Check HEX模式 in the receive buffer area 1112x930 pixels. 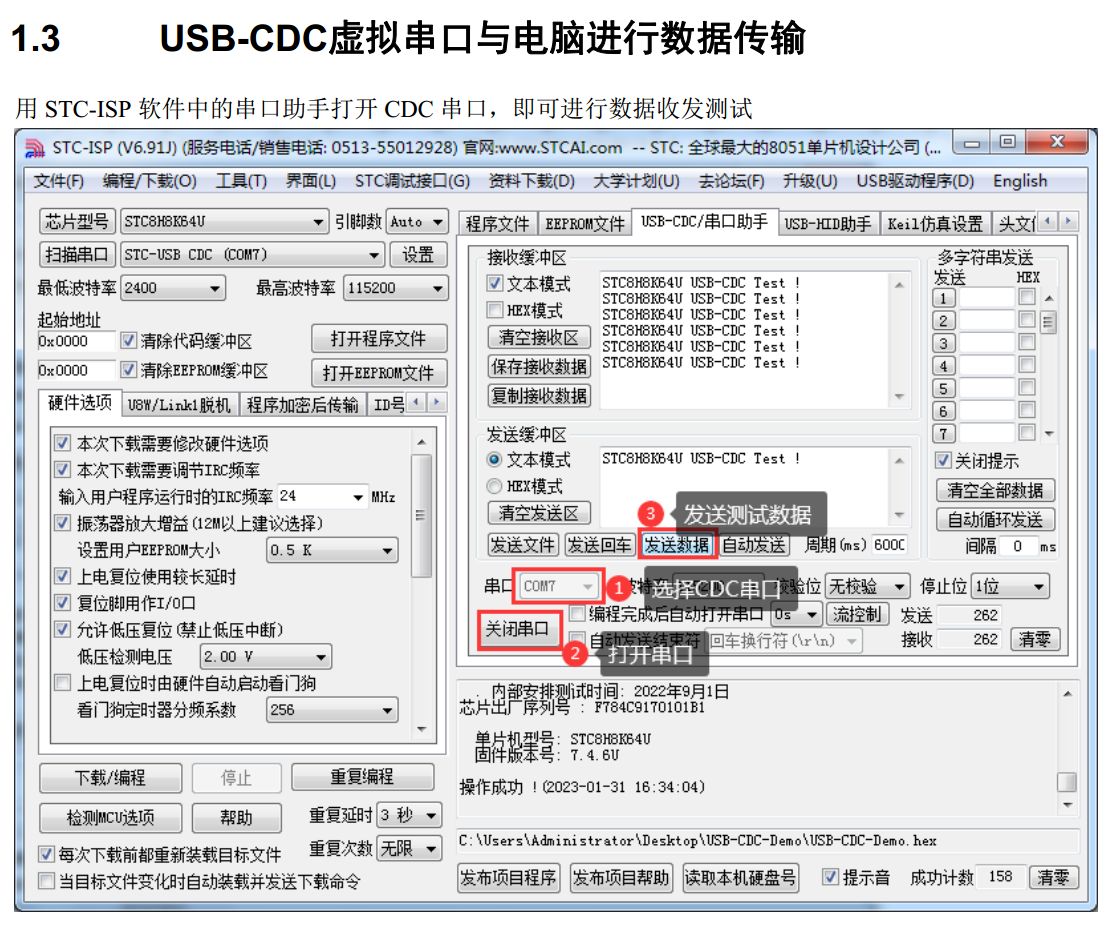pos(495,310)
